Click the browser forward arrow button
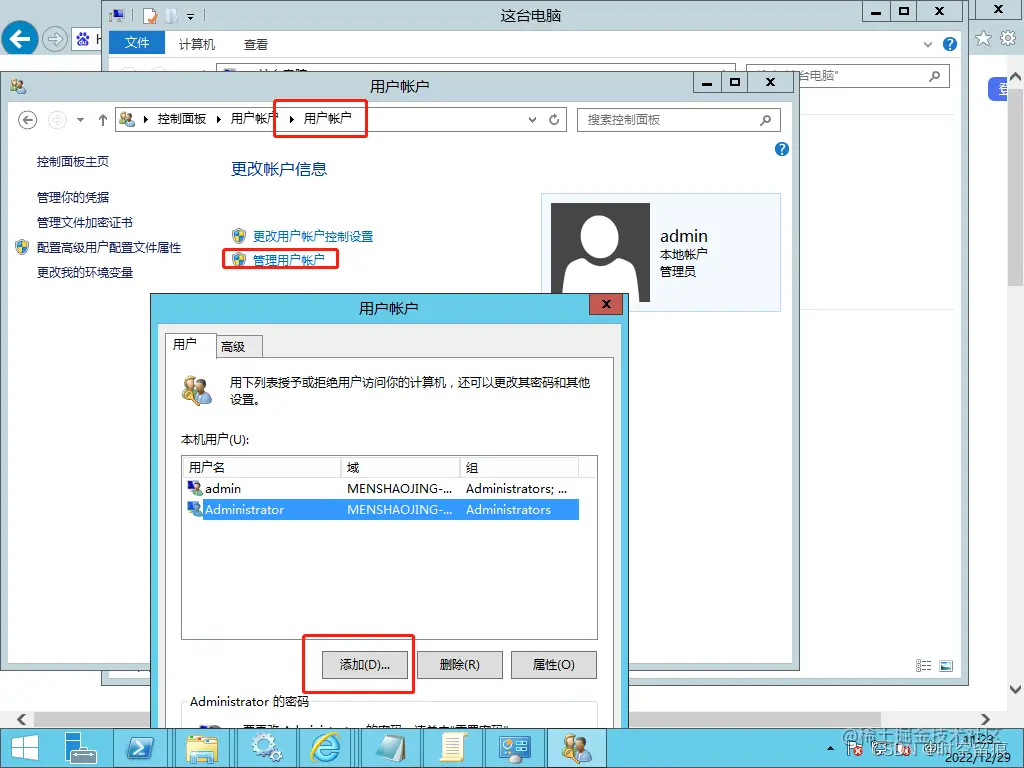 tap(55, 39)
